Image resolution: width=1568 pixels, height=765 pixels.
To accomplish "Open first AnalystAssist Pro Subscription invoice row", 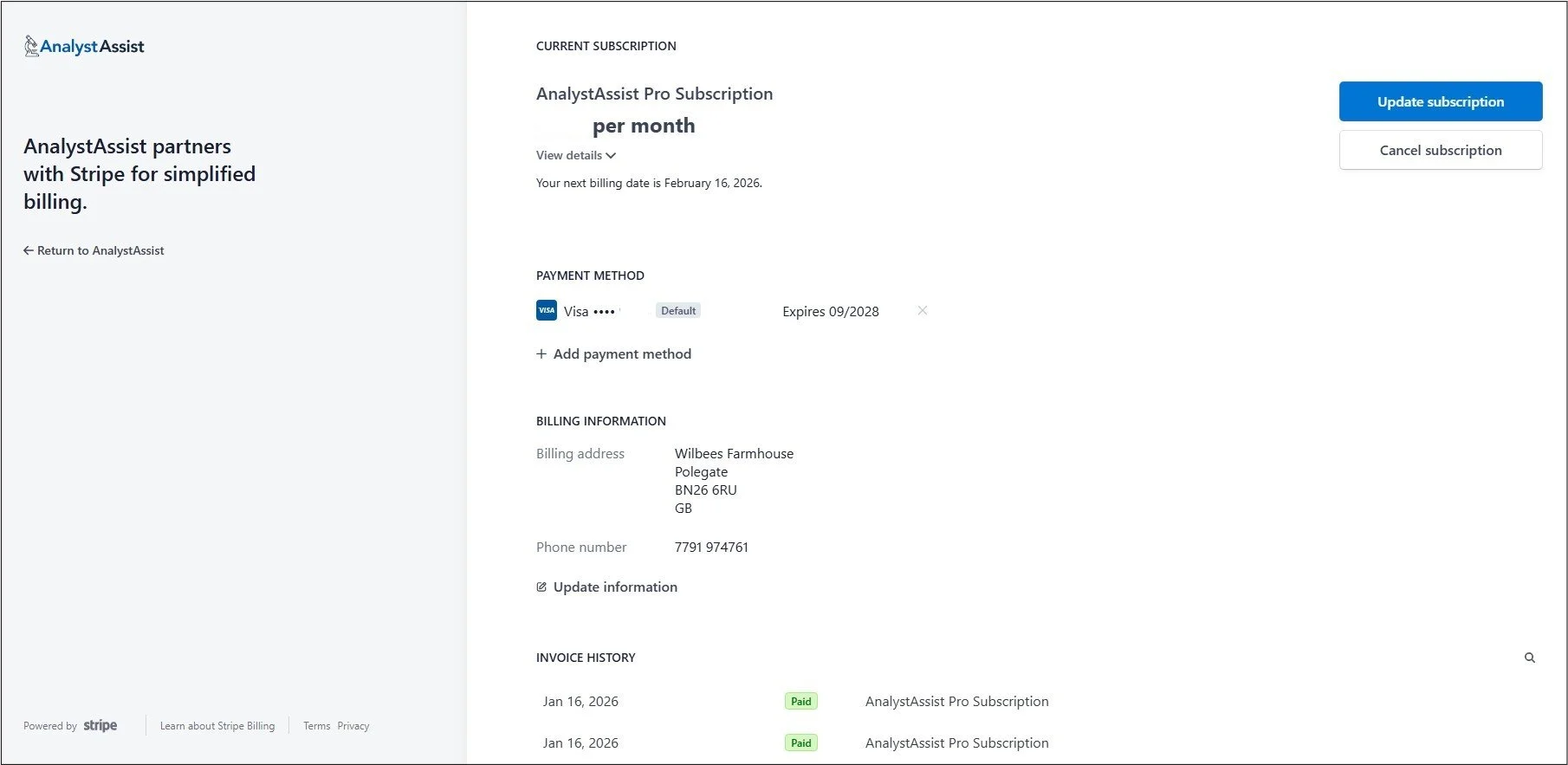I will [x=956, y=701].
